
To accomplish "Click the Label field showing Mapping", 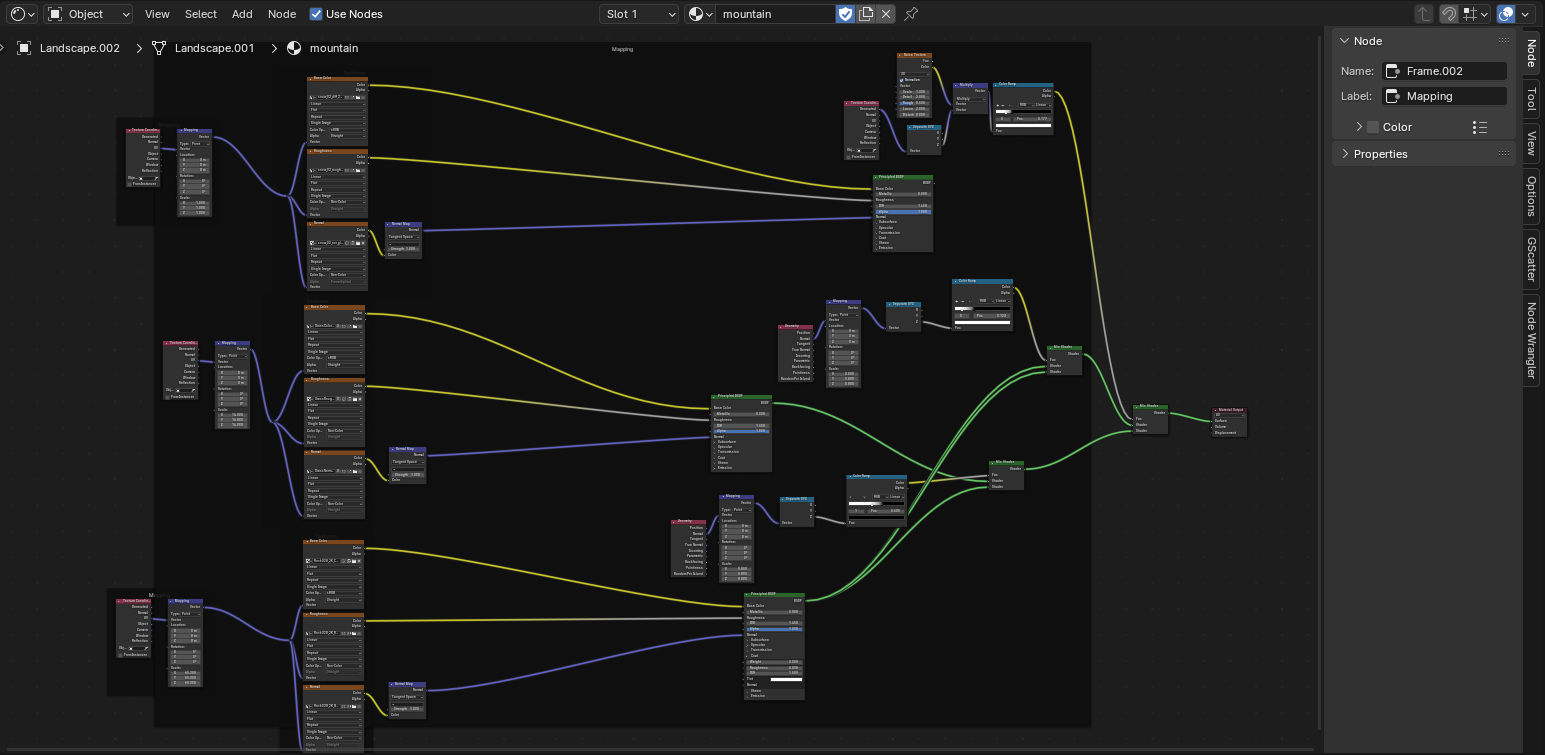I will point(1444,96).
